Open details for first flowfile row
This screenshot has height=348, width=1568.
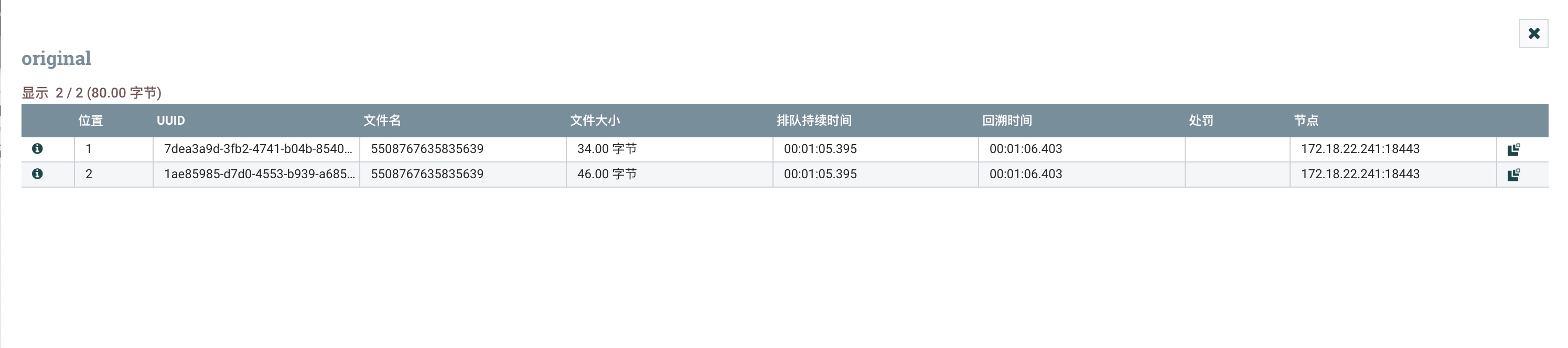[x=37, y=148]
